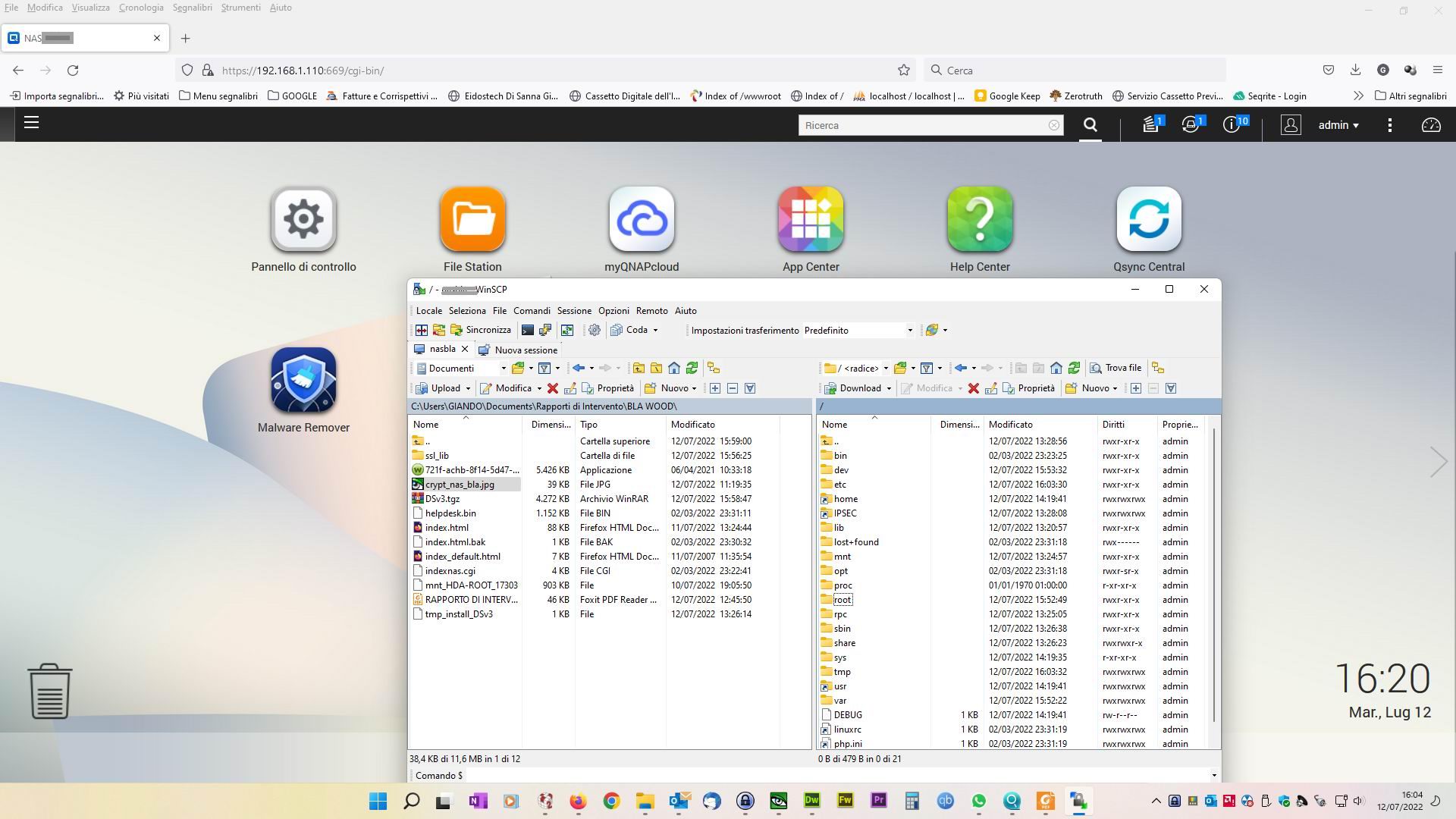This screenshot has height=819, width=1456.
Task: Click remote Diritti column header
Action: click(x=1128, y=424)
